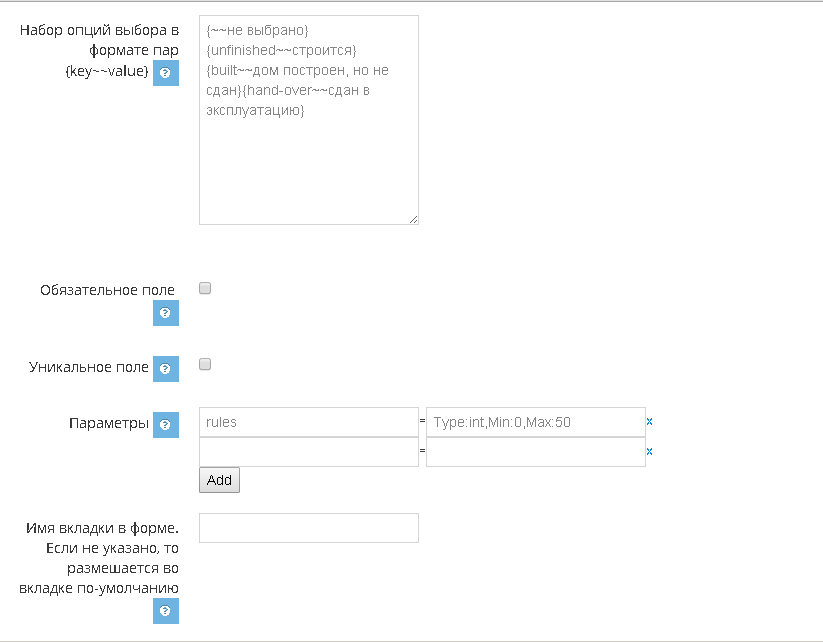Enable the Обязательное поле checkbox

[205, 288]
